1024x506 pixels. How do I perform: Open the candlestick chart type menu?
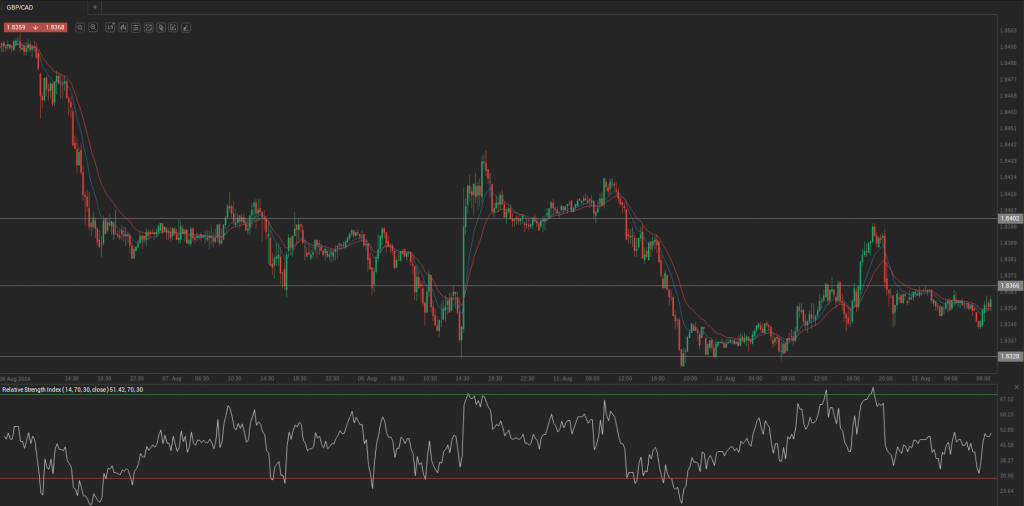[122, 27]
